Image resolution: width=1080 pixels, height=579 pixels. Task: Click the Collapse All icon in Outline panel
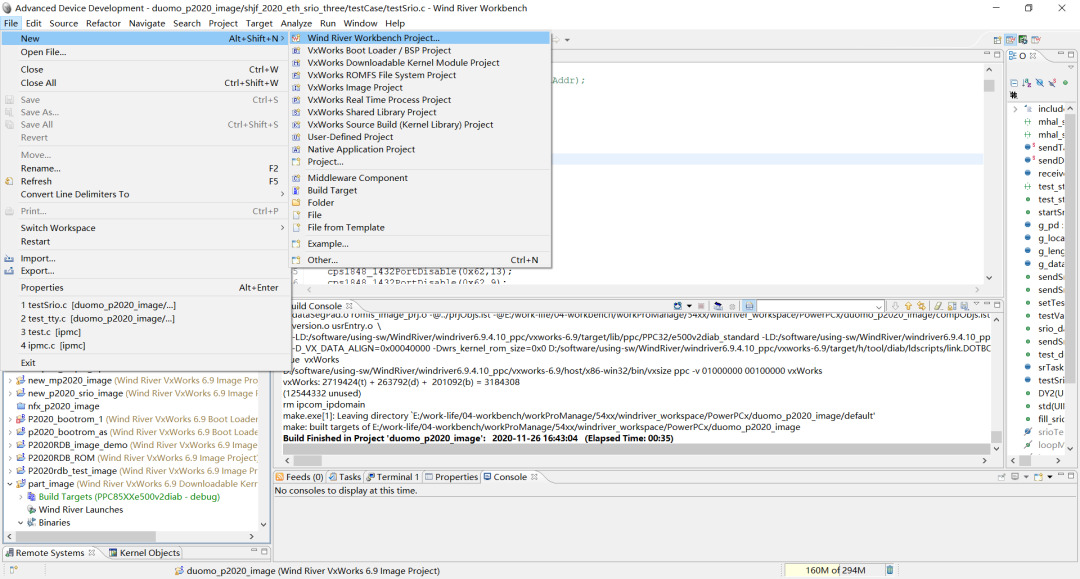pos(1014,83)
